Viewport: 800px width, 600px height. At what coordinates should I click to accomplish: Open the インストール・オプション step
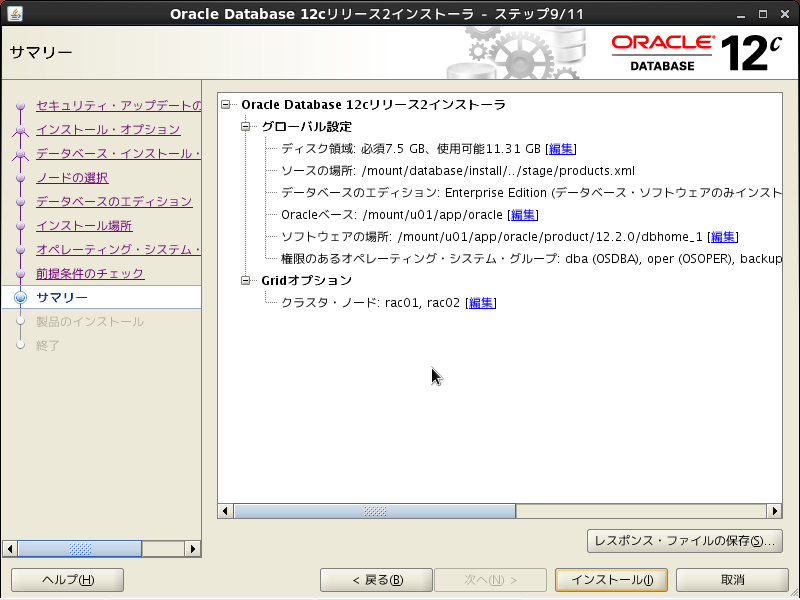click(x=108, y=130)
